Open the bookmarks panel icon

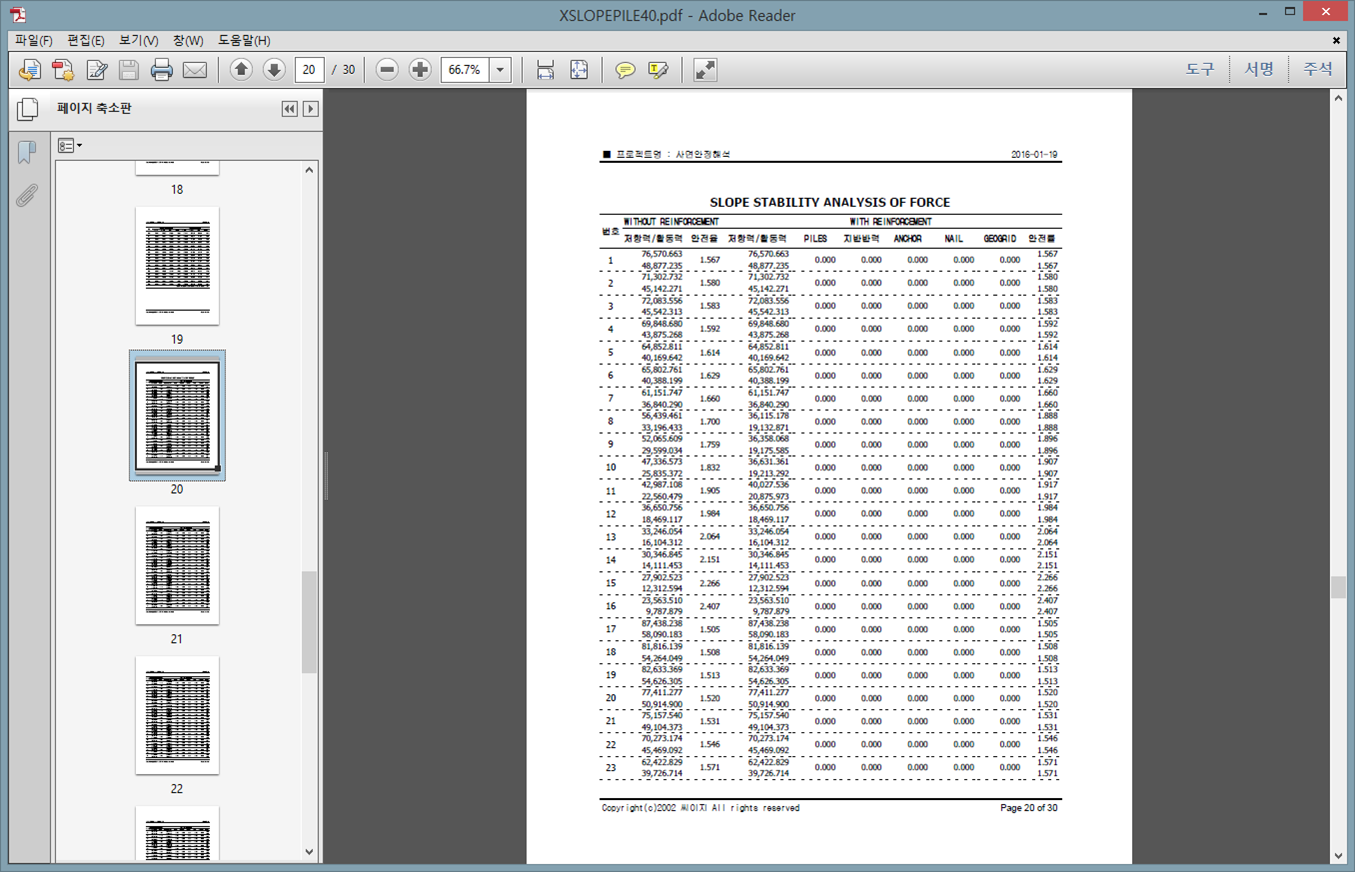point(27,152)
